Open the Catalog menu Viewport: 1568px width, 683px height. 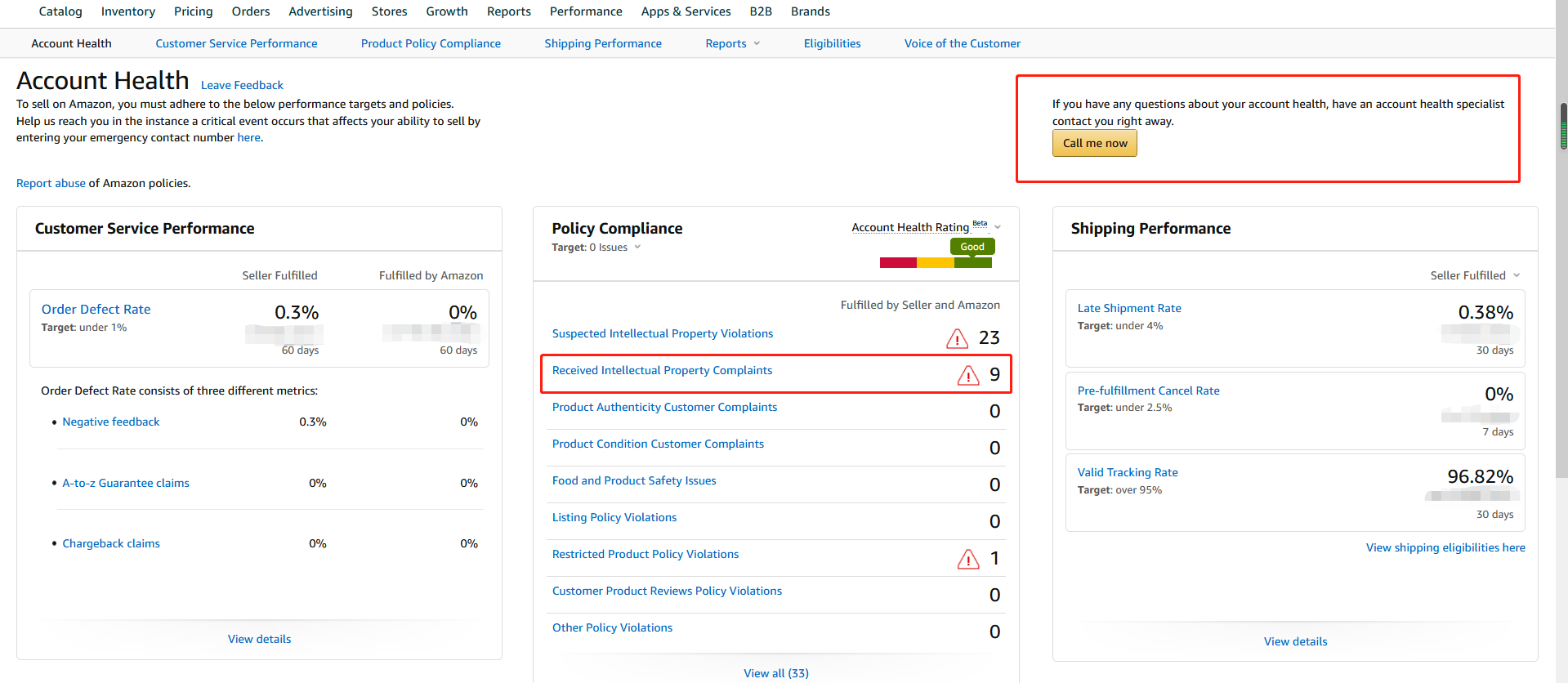(x=60, y=11)
